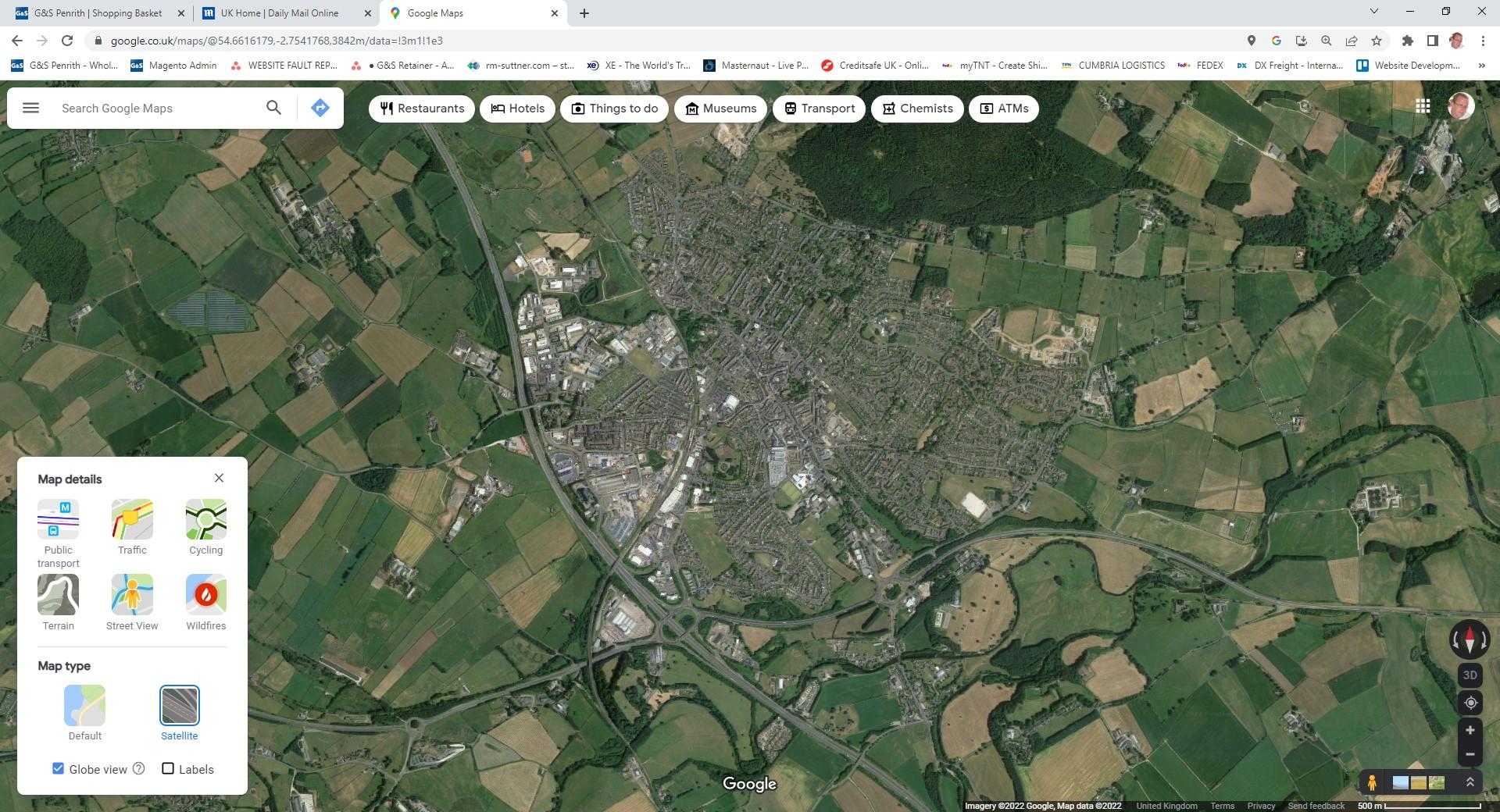The width and height of the screenshot is (1500, 812).
Task: Show the Wildfires layer
Action: (x=206, y=603)
